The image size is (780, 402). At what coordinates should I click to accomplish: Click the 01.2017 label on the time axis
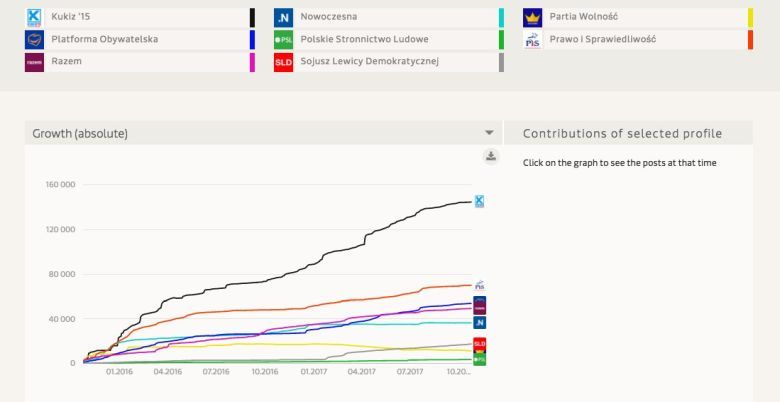313,371
